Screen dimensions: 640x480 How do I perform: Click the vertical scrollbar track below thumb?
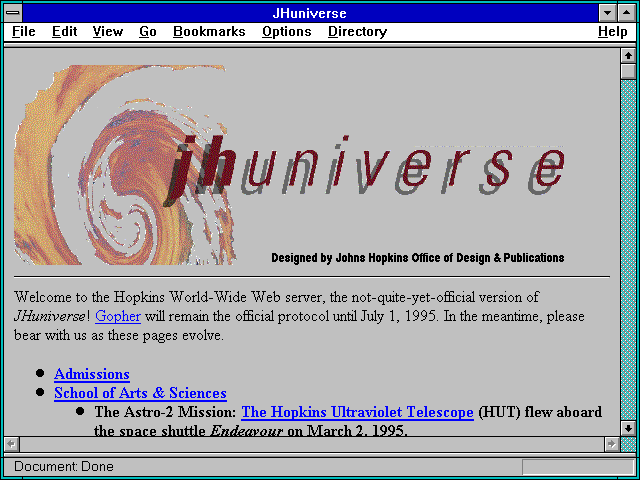[628, 250]
